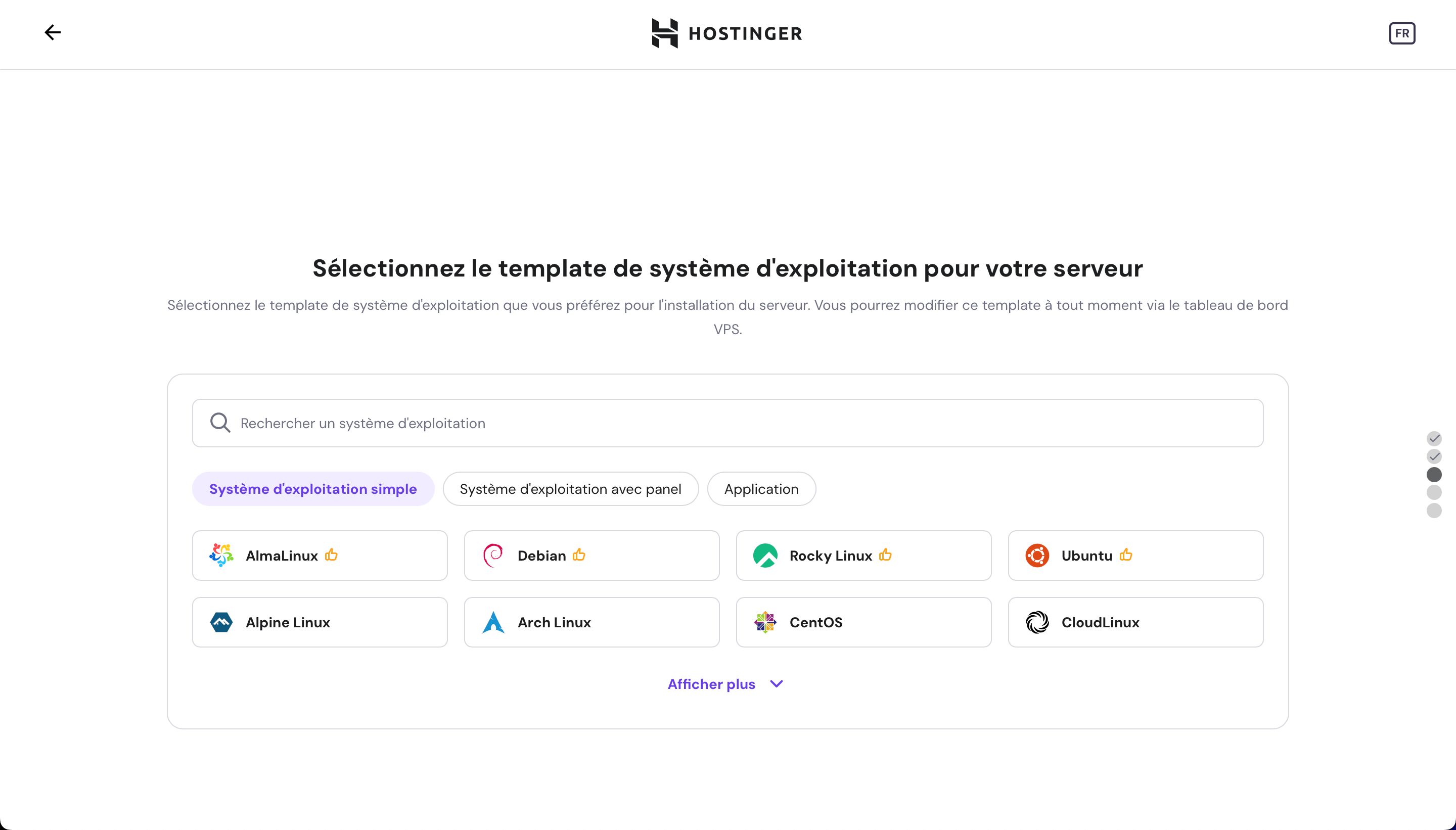This screenshot has width=1456, height=830.
Task: Click the Afficher plus link
Action: (x=711, y=684)
